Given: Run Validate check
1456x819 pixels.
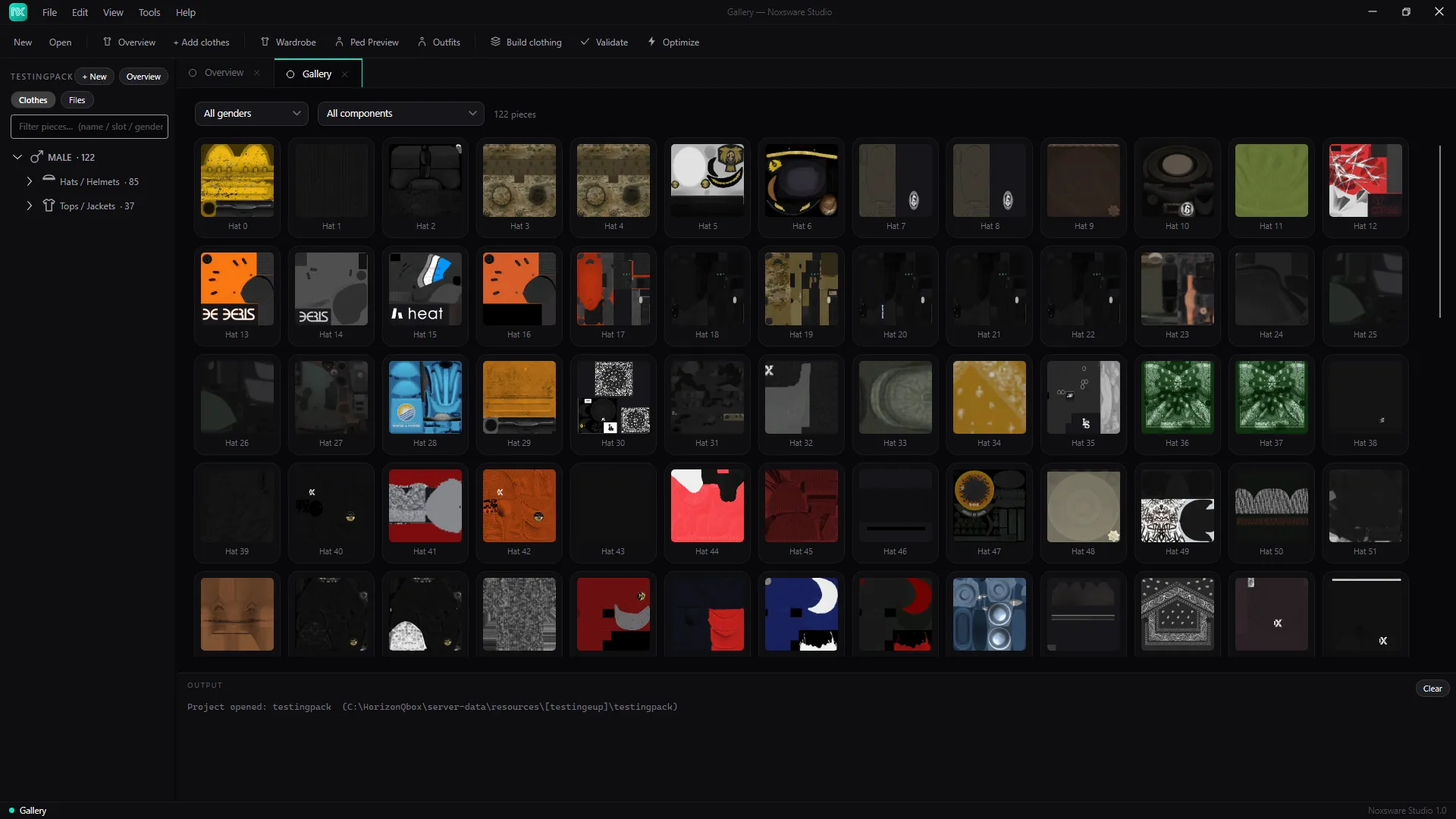Looking at the screenshot, I should point(604,42).
